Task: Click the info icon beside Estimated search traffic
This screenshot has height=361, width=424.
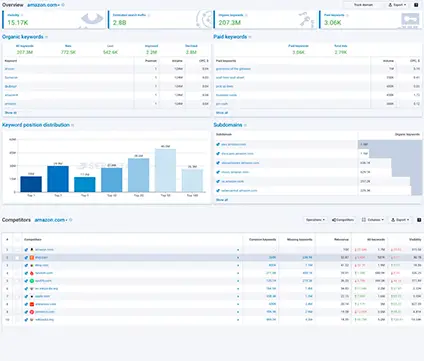Action: (149, 15)
